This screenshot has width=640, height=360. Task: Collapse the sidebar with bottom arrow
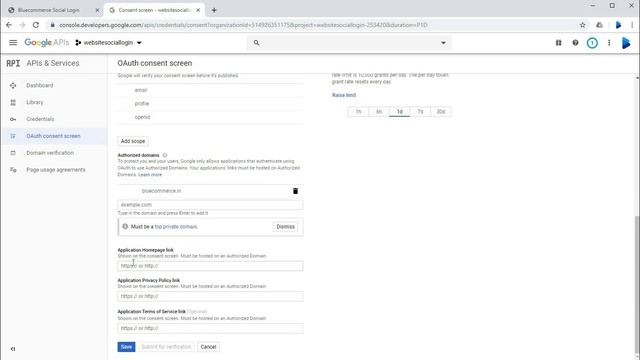(x=13, y=349)
